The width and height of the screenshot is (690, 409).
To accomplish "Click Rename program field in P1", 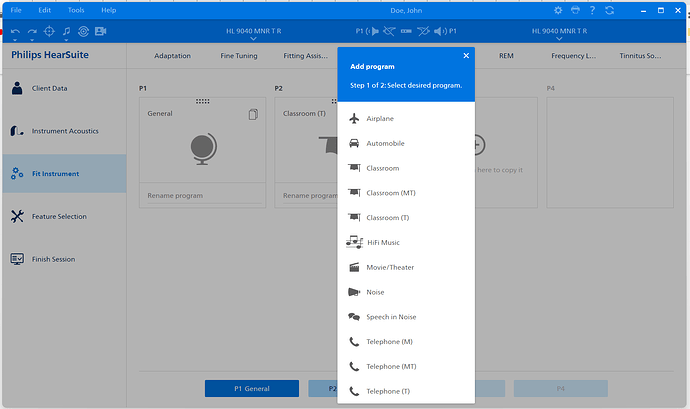I will coord(203,195).
